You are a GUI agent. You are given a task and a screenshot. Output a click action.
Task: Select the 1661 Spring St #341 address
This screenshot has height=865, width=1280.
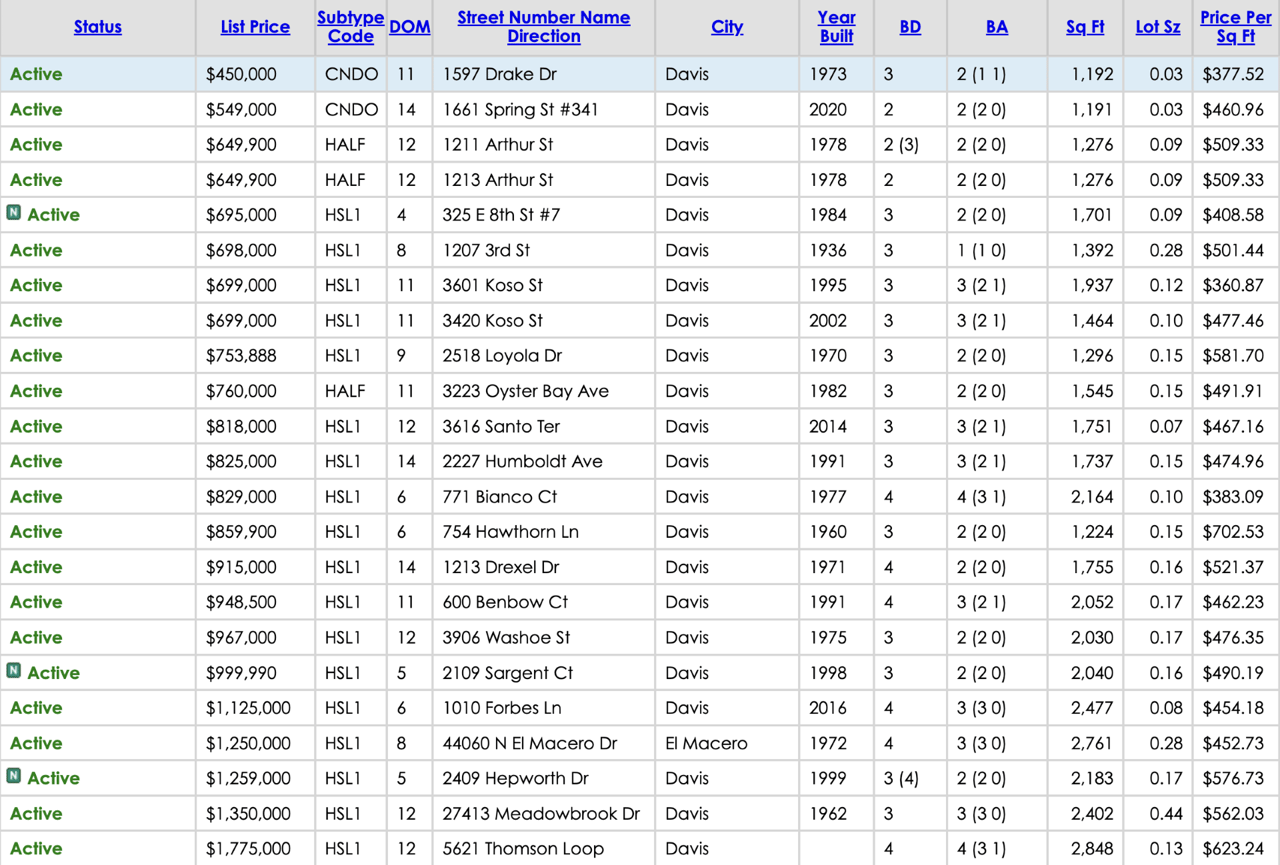pyautogui.click(x=521, y=110)
